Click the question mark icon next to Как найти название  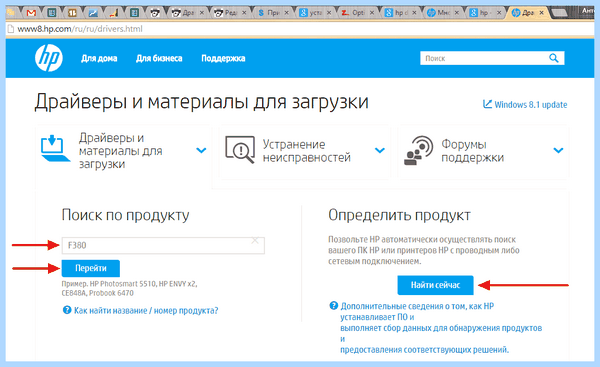point(67,310)
